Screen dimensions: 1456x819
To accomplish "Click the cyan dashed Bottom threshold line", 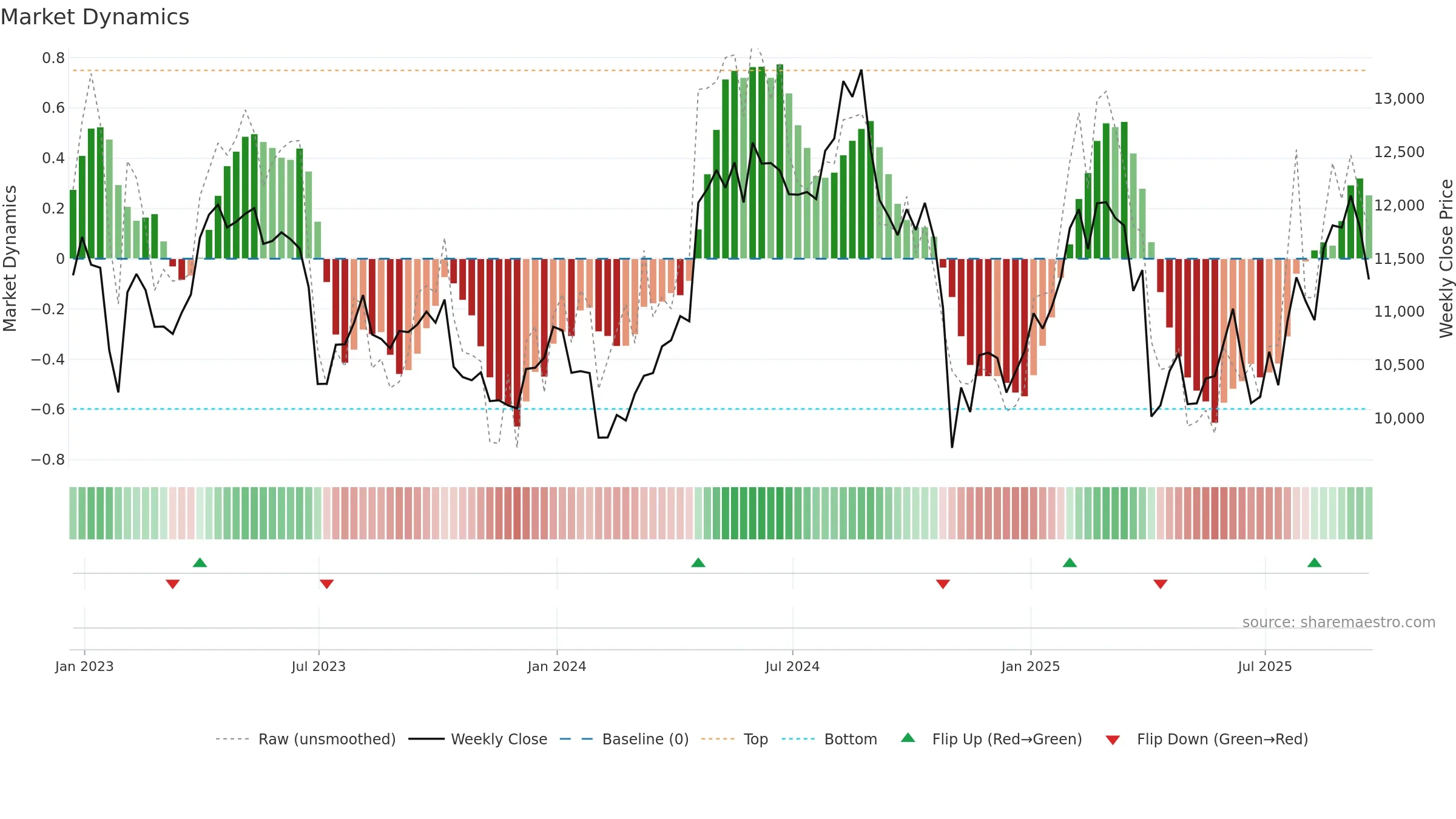I will [x=720, y=409].
